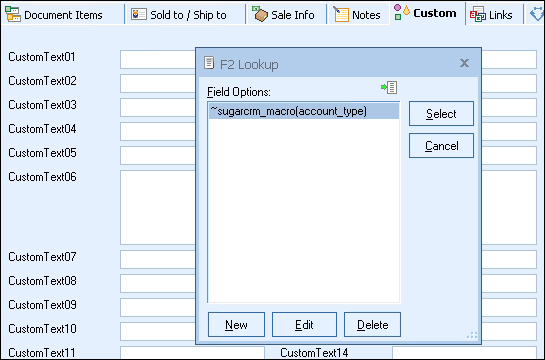Delete the selected field option
Image resolution: width=545 pixels, height=360 pixels.
(x=372, y=325)
